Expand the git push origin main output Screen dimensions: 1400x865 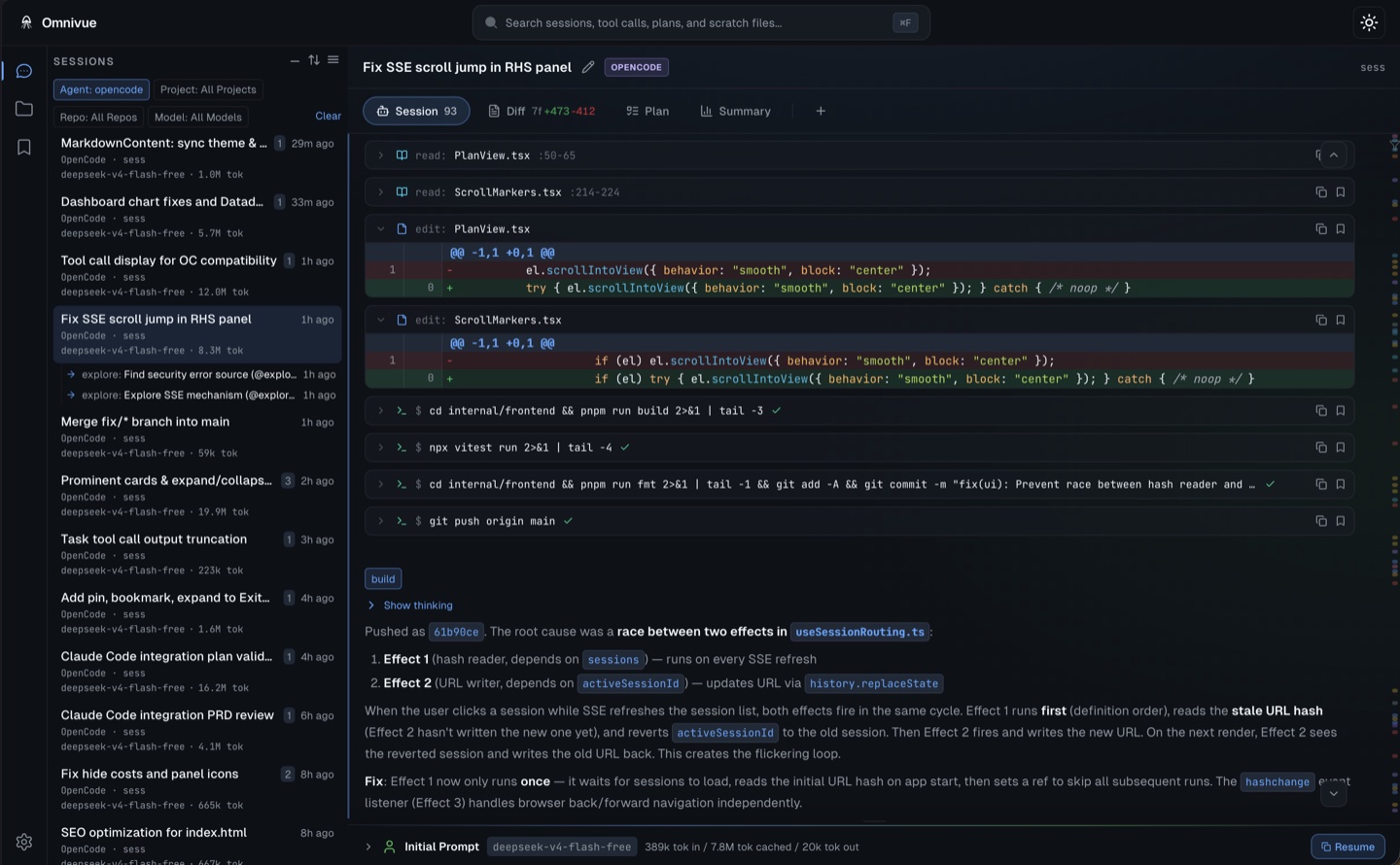click(x=381, y=521)
